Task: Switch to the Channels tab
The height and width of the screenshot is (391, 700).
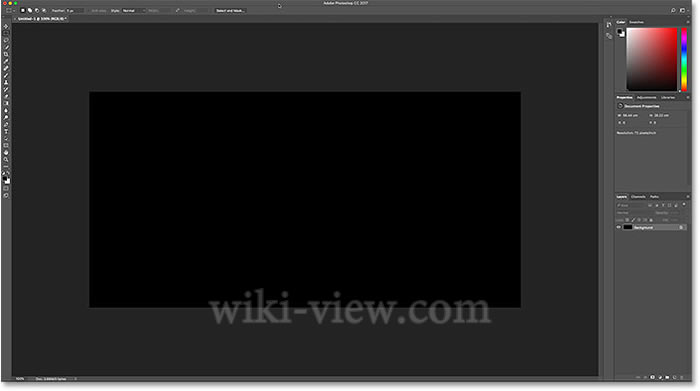Action: click(638, 196)
